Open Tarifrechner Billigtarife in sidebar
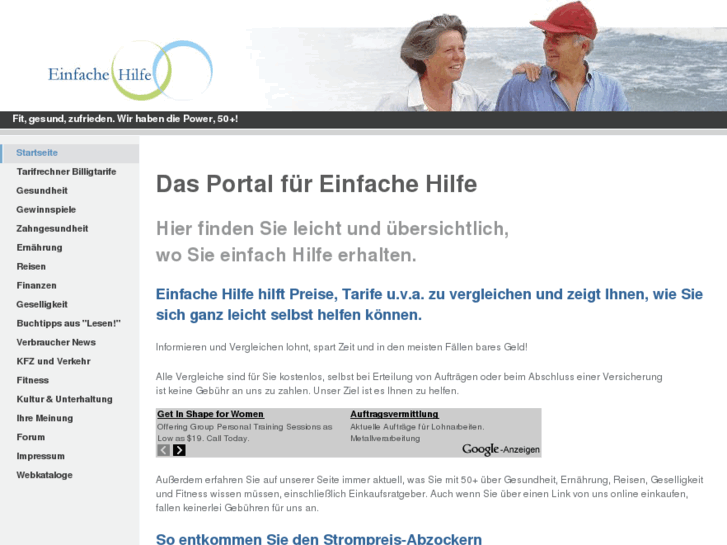This screenshot has width=727, height=545. click(66, 172)
